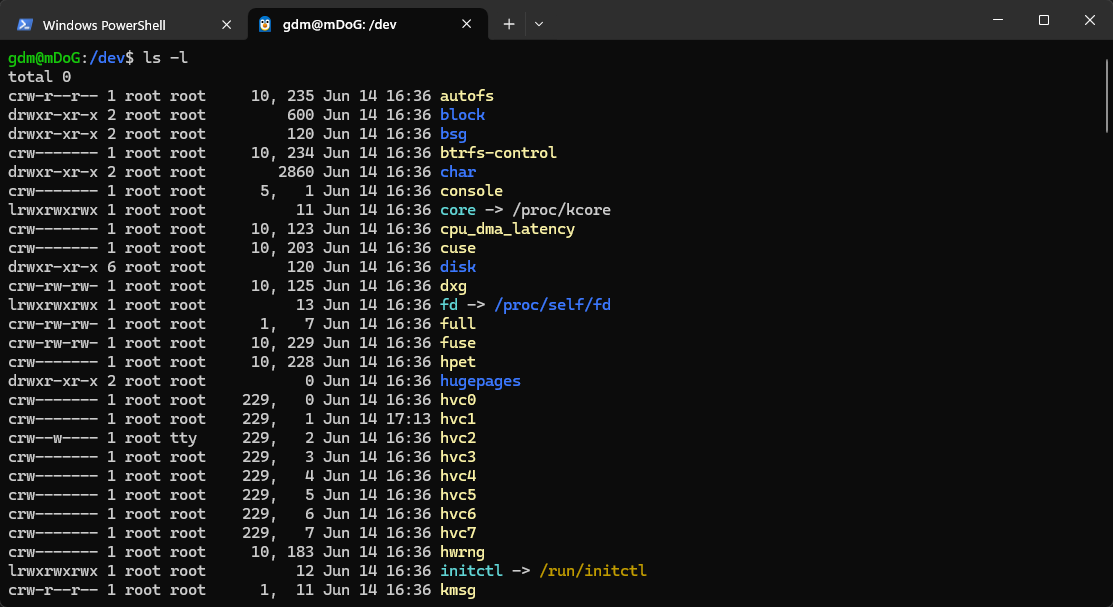The image size is (1113, 607).
Task: Click the Linux penguin icon on the tab
Action: tap(265, 24)
